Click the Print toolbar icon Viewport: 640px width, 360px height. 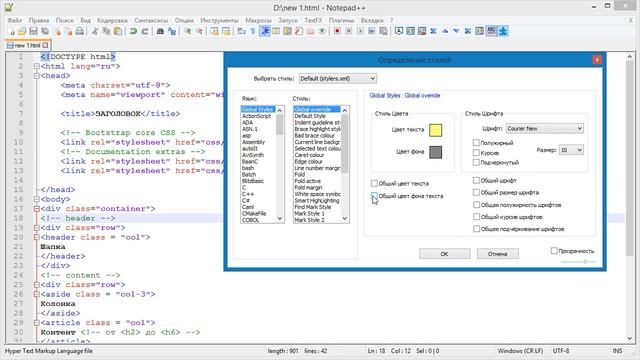point(80,31)
